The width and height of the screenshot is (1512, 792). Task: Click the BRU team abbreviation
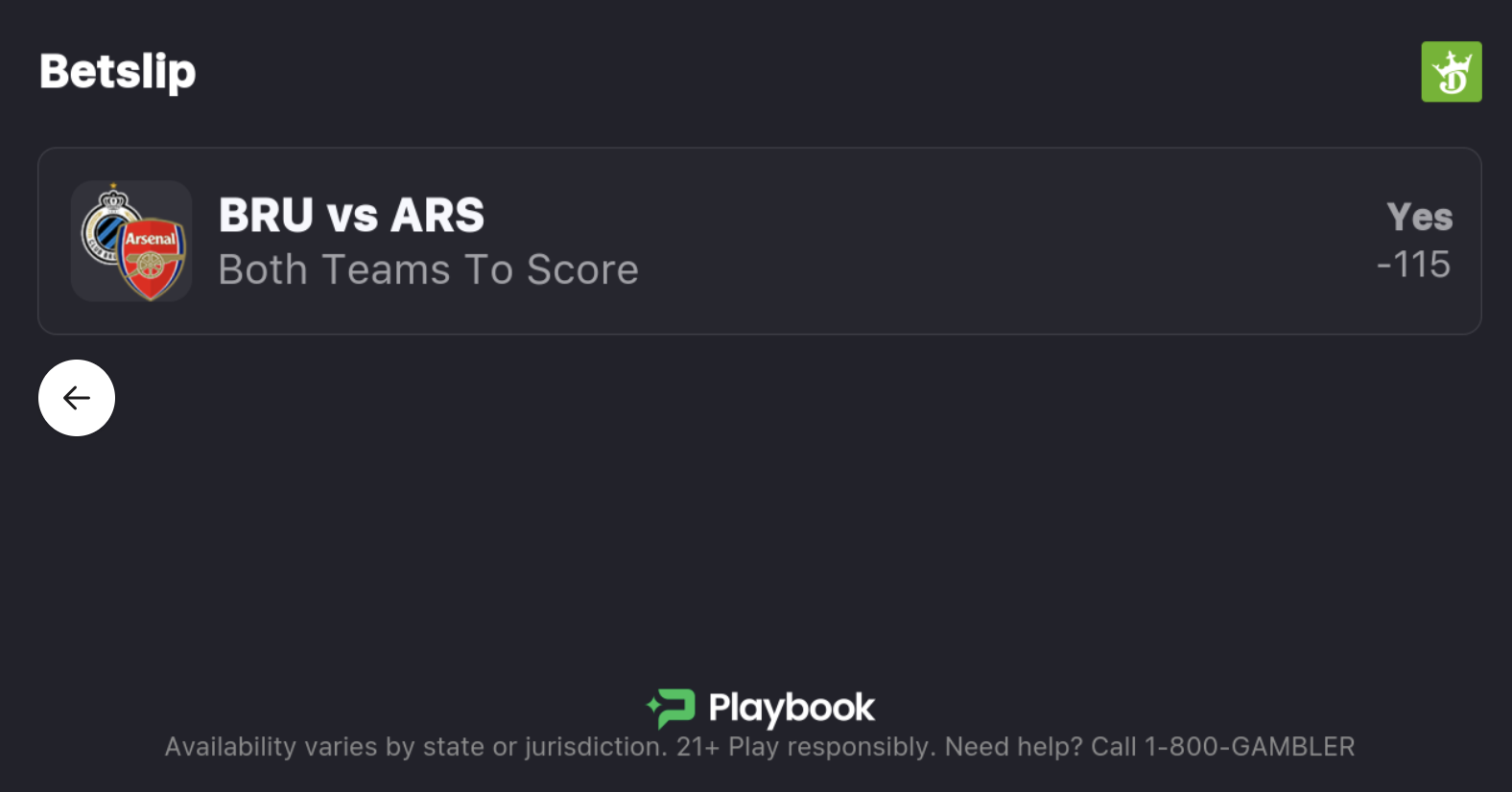pos(266,215)
